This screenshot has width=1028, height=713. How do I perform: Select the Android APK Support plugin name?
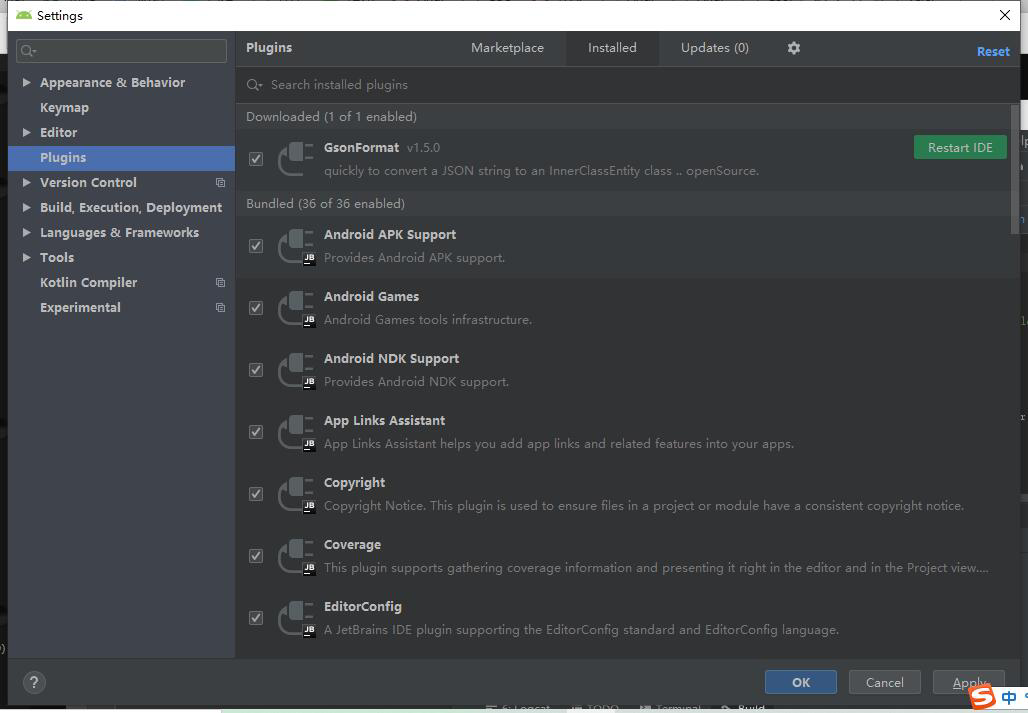pos(390,235)
